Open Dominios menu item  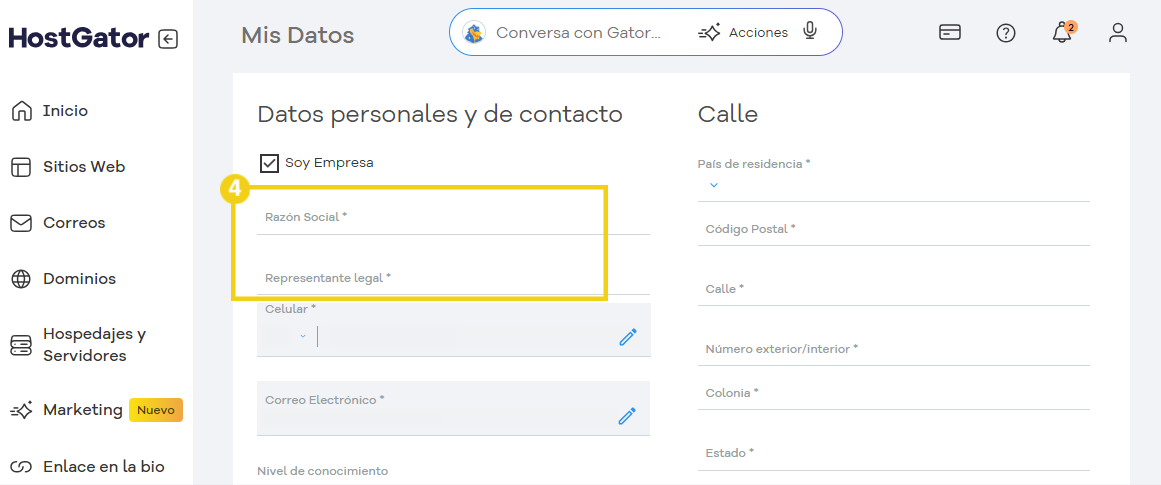click(79, 279)
